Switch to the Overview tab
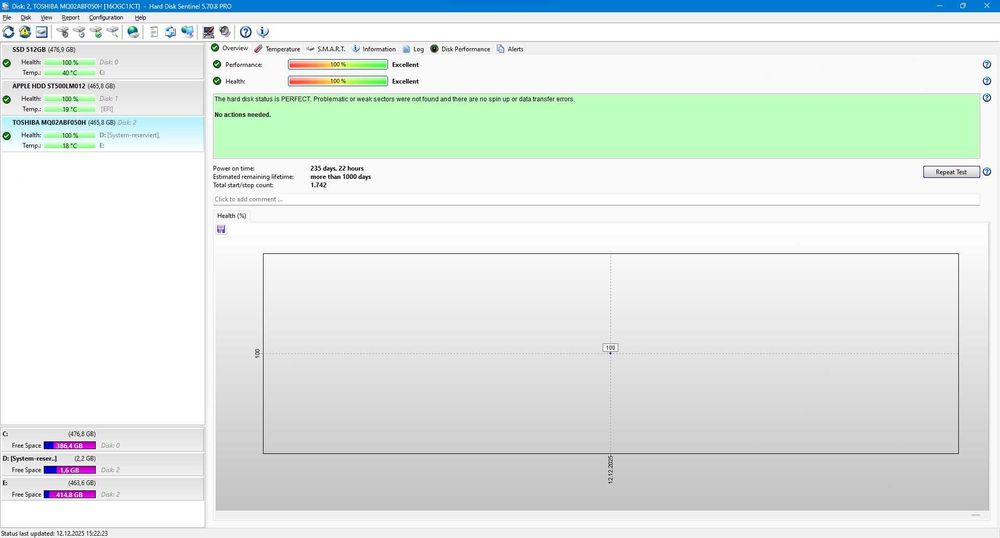The width and height of the screenshot is (1000, 538). [x=230, y=48]
